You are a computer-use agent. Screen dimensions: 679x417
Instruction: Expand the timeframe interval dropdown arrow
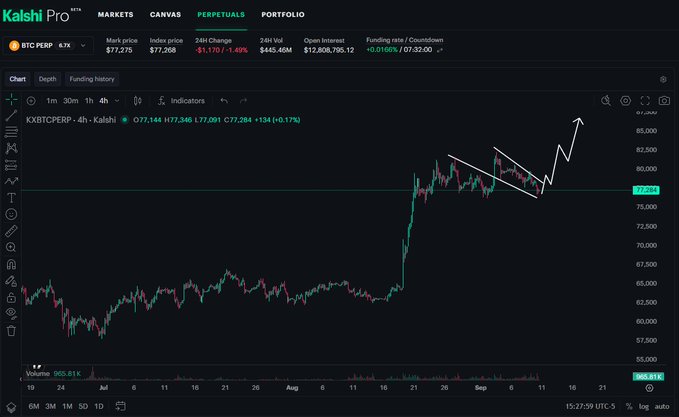click(x=117, y=101)
